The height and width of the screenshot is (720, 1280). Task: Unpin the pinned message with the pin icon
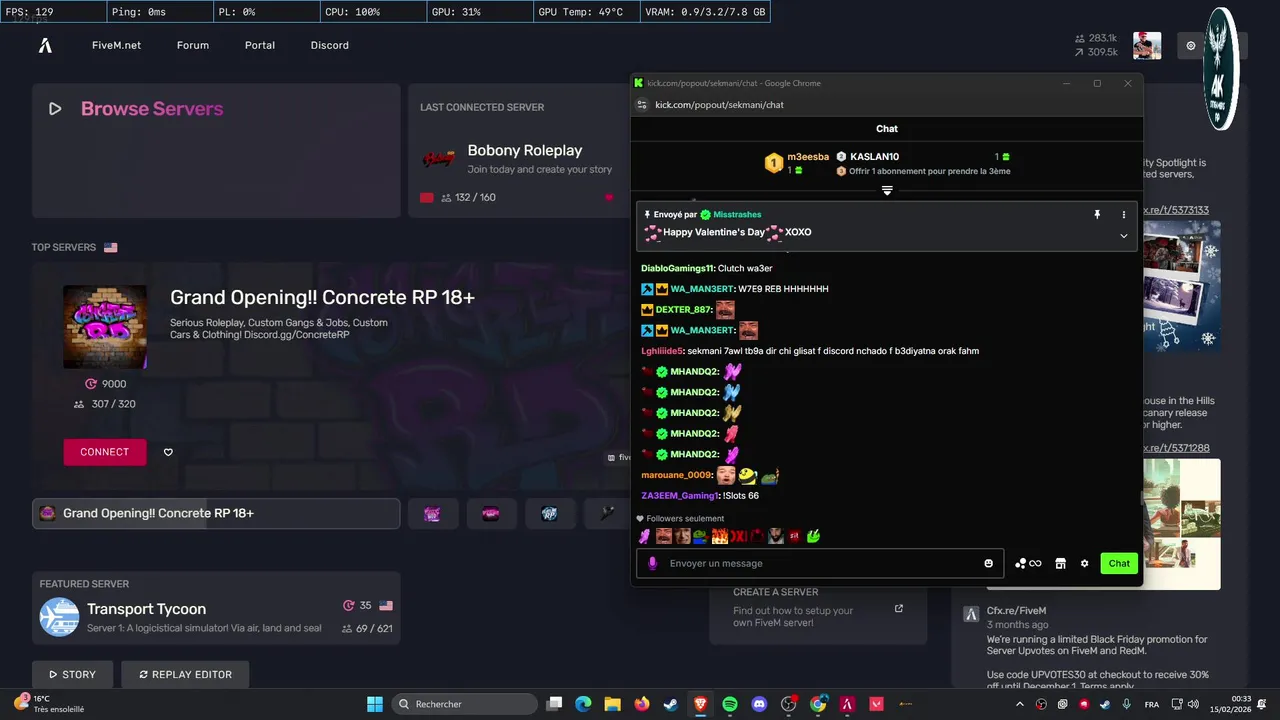tap(1097, 215)
